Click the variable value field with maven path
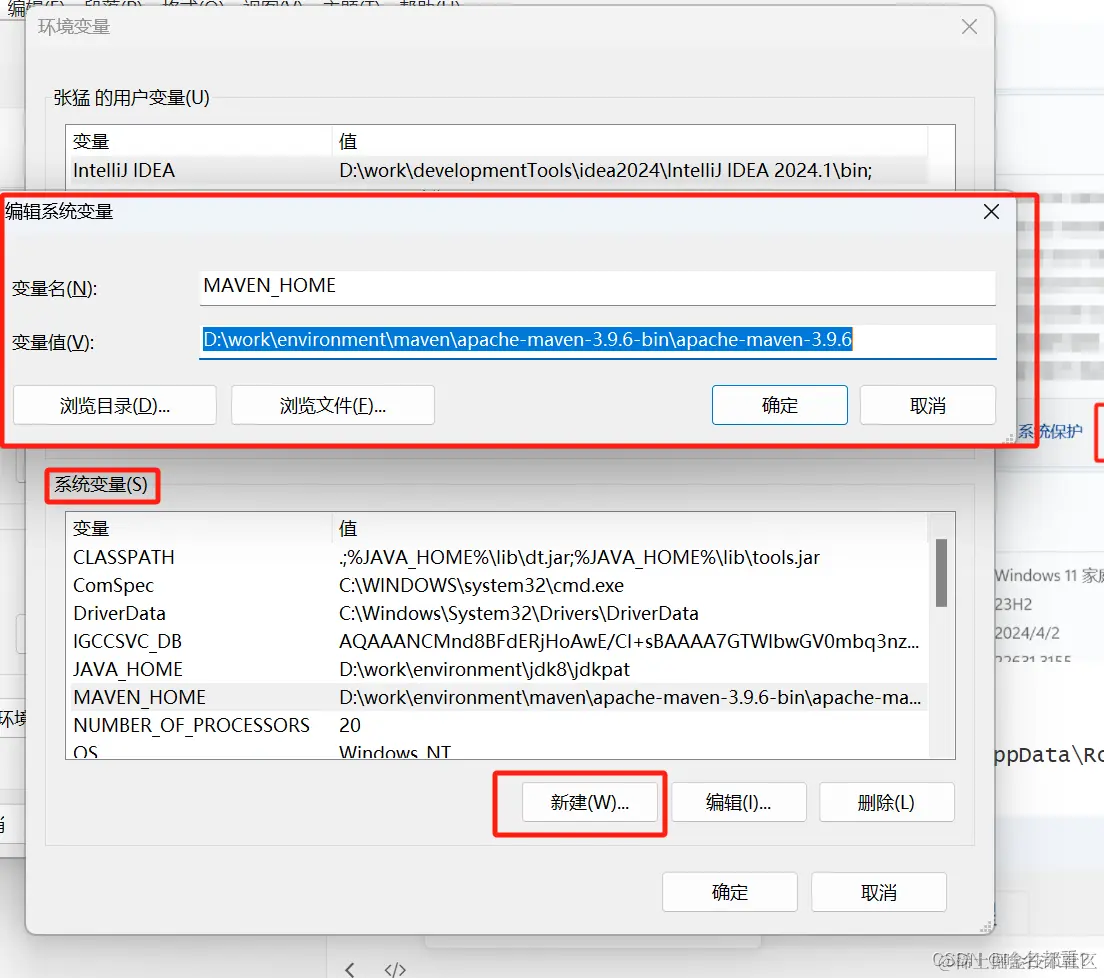The height and width of the screenshot is (978, 1104). 597,341
